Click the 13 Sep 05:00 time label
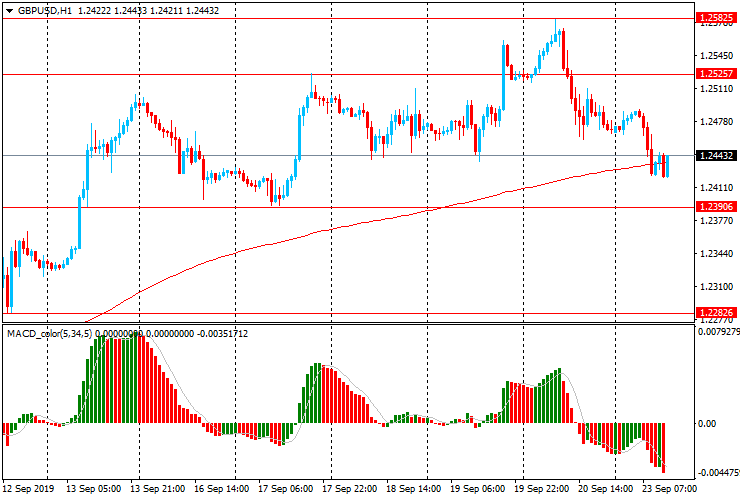Viewport: 740px width, 500px height. pos(93,489)
